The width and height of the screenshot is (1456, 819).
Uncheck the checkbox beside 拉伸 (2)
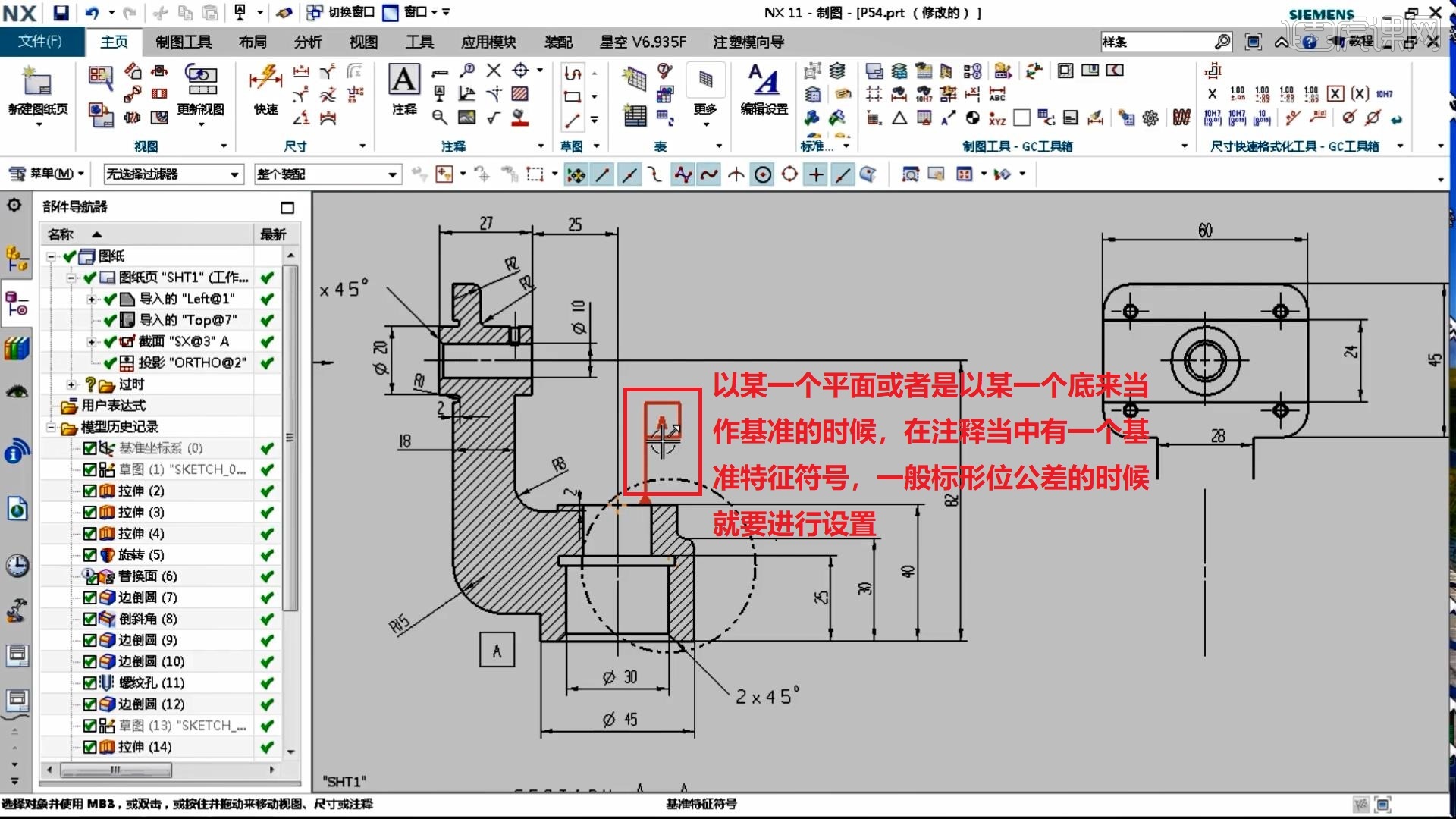pyautogui.click(x=89, y=491)
